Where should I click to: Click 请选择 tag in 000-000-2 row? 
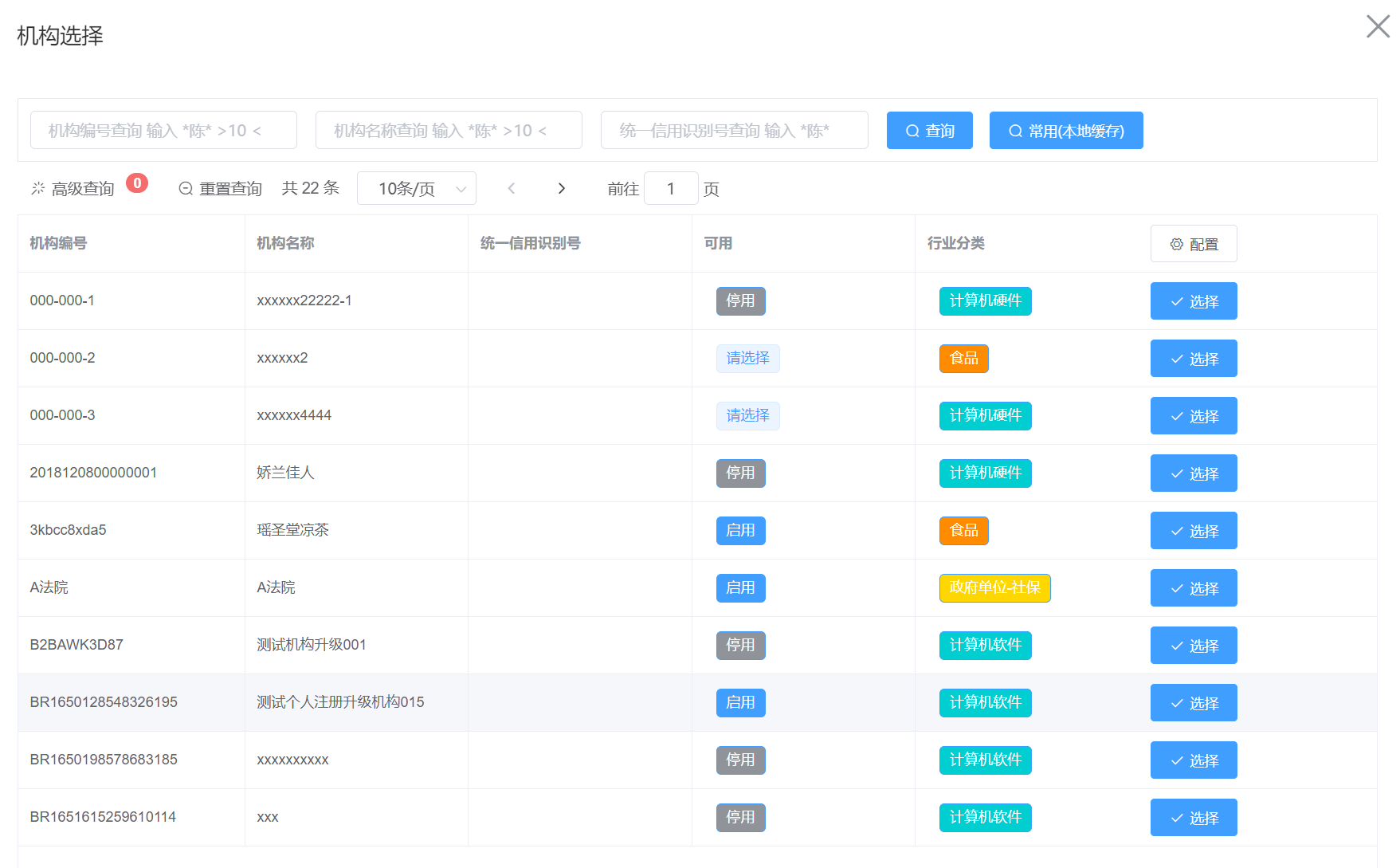pyautogui.click(x=747, y=359)
